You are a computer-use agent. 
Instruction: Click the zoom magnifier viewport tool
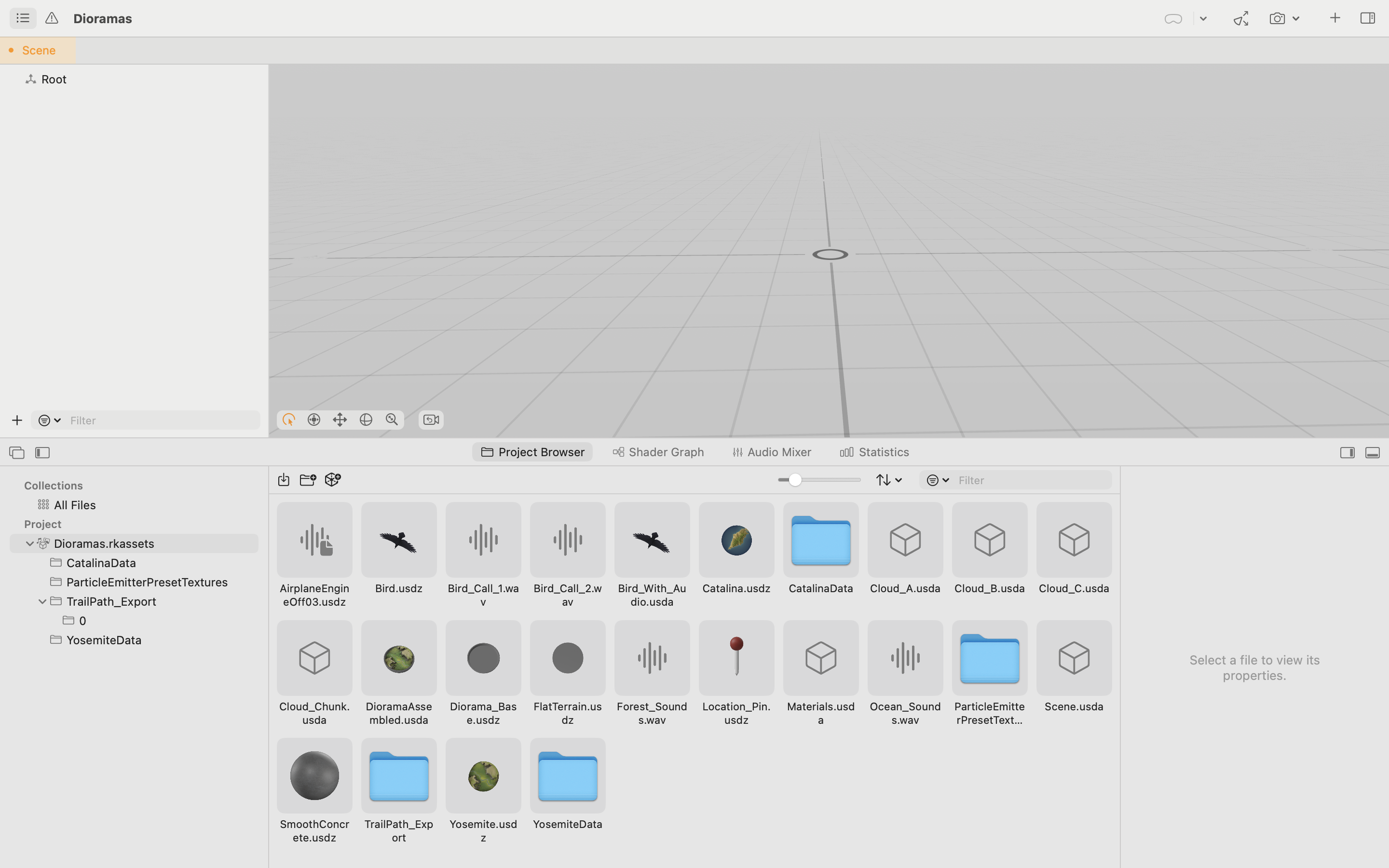392,420
